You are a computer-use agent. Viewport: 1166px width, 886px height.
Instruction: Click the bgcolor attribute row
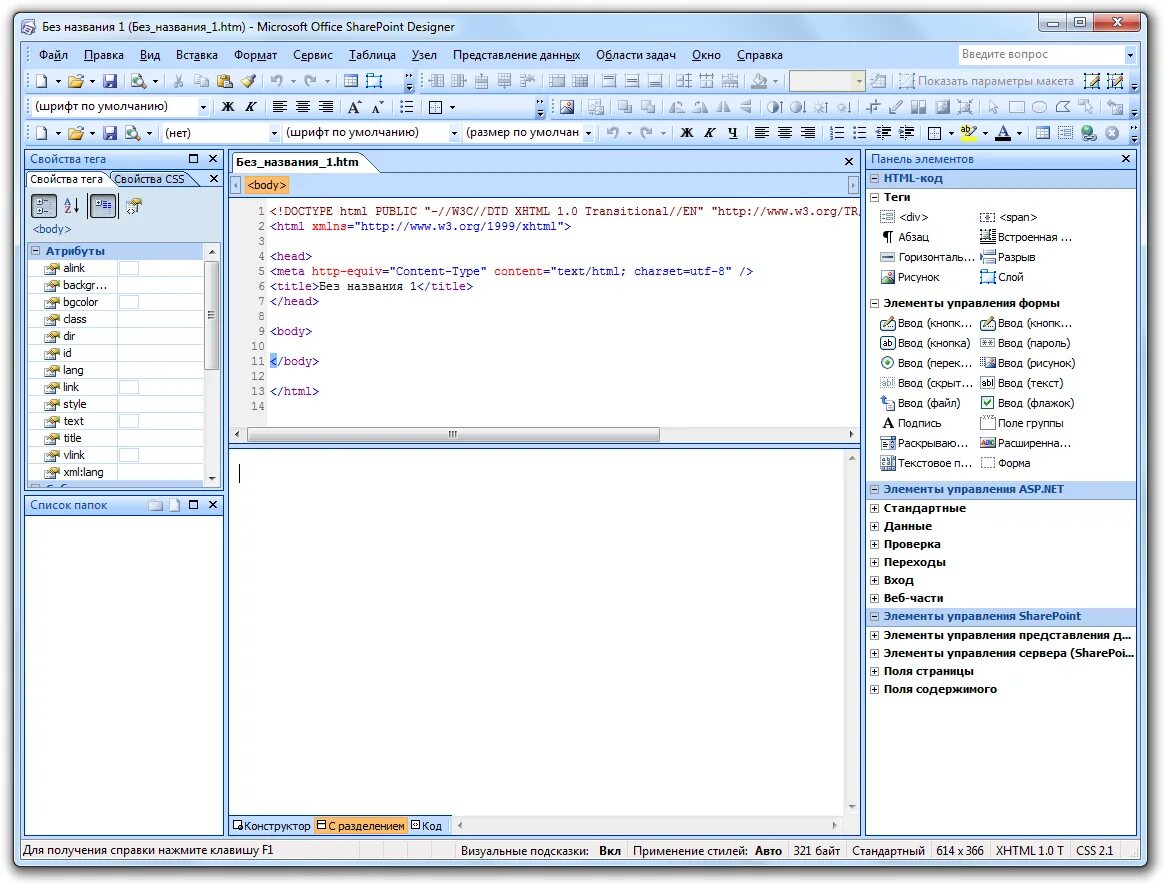click(x=115, y=303)
